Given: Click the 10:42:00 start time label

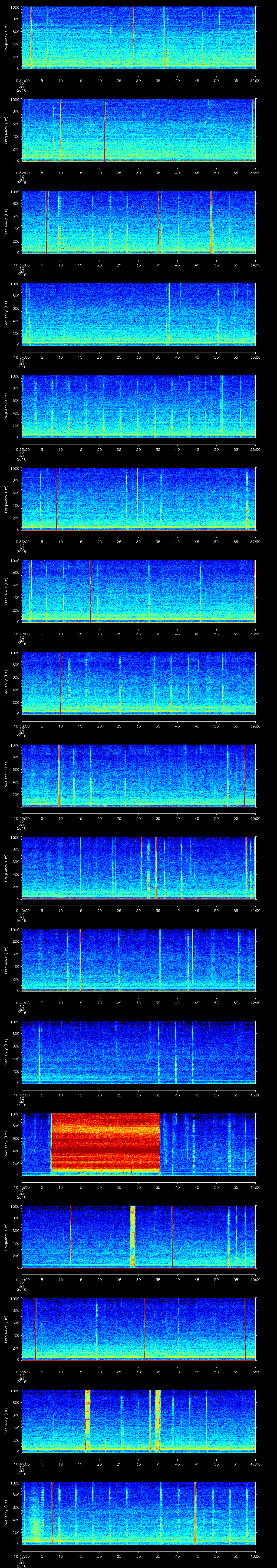Looking at the screenshot, I should coord(21,1095).
